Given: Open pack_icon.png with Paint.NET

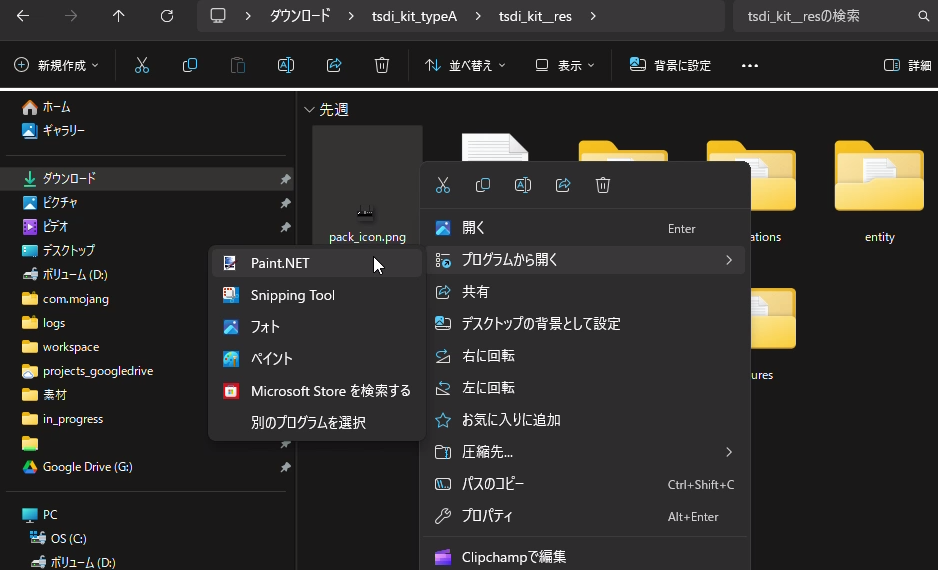Looking at the screenshot, I should pos(280,264).
